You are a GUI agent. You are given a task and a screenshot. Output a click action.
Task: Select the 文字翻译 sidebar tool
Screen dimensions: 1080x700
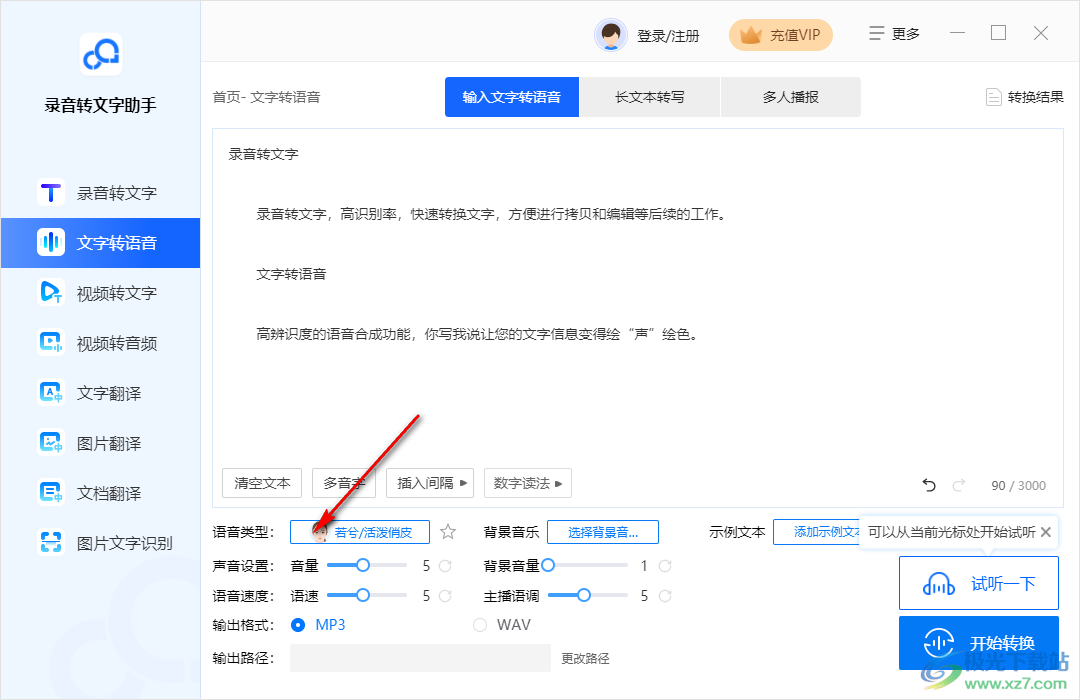coord(100,392)
